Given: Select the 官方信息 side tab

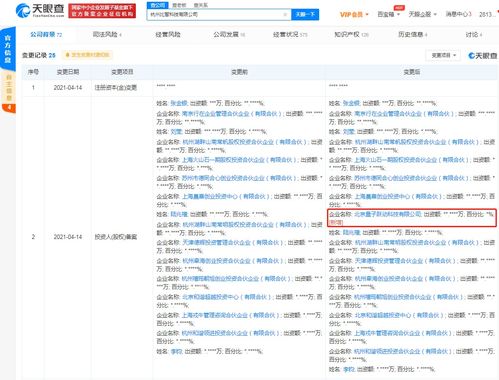Looking at the screenshot, I should tap(8, 49).
